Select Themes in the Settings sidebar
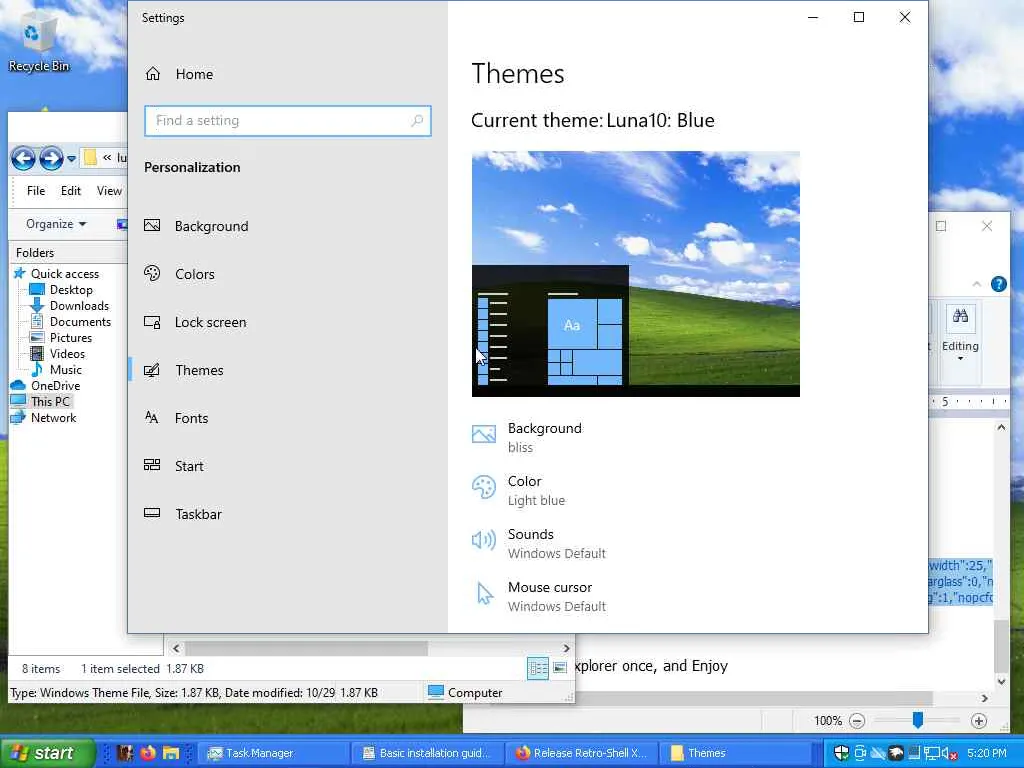Image resolution: width=1024 pixels, height=768 pixels. 184,370
